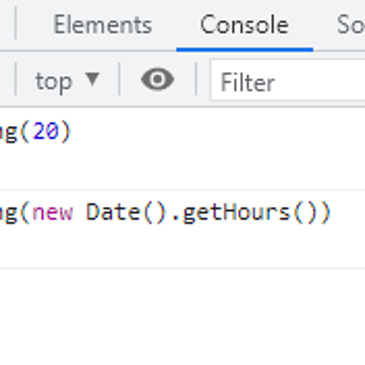This screenshot has width=365, height=365.
Task: Click the word Date in console entry
Action: click(113, 212)
